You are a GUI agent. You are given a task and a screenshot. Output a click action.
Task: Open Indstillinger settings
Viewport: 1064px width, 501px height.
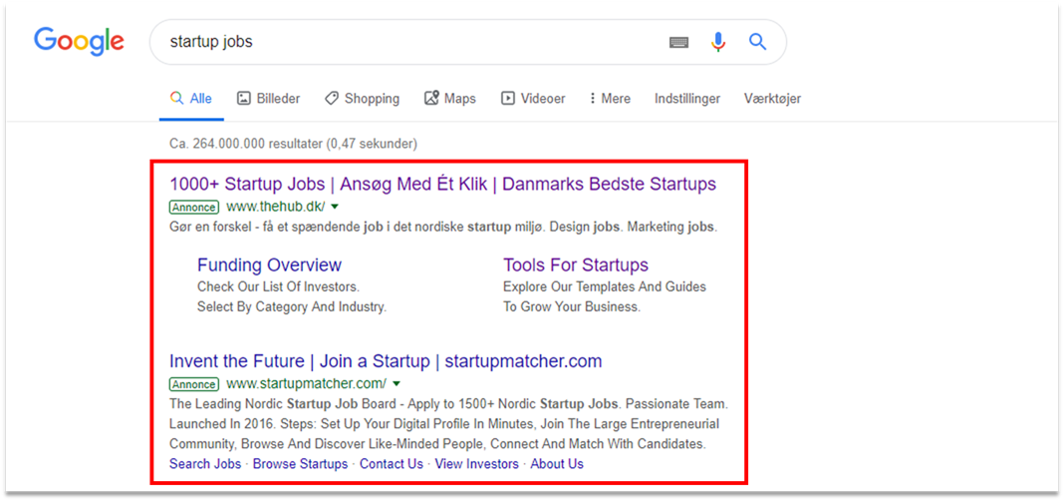coord(687,98)
